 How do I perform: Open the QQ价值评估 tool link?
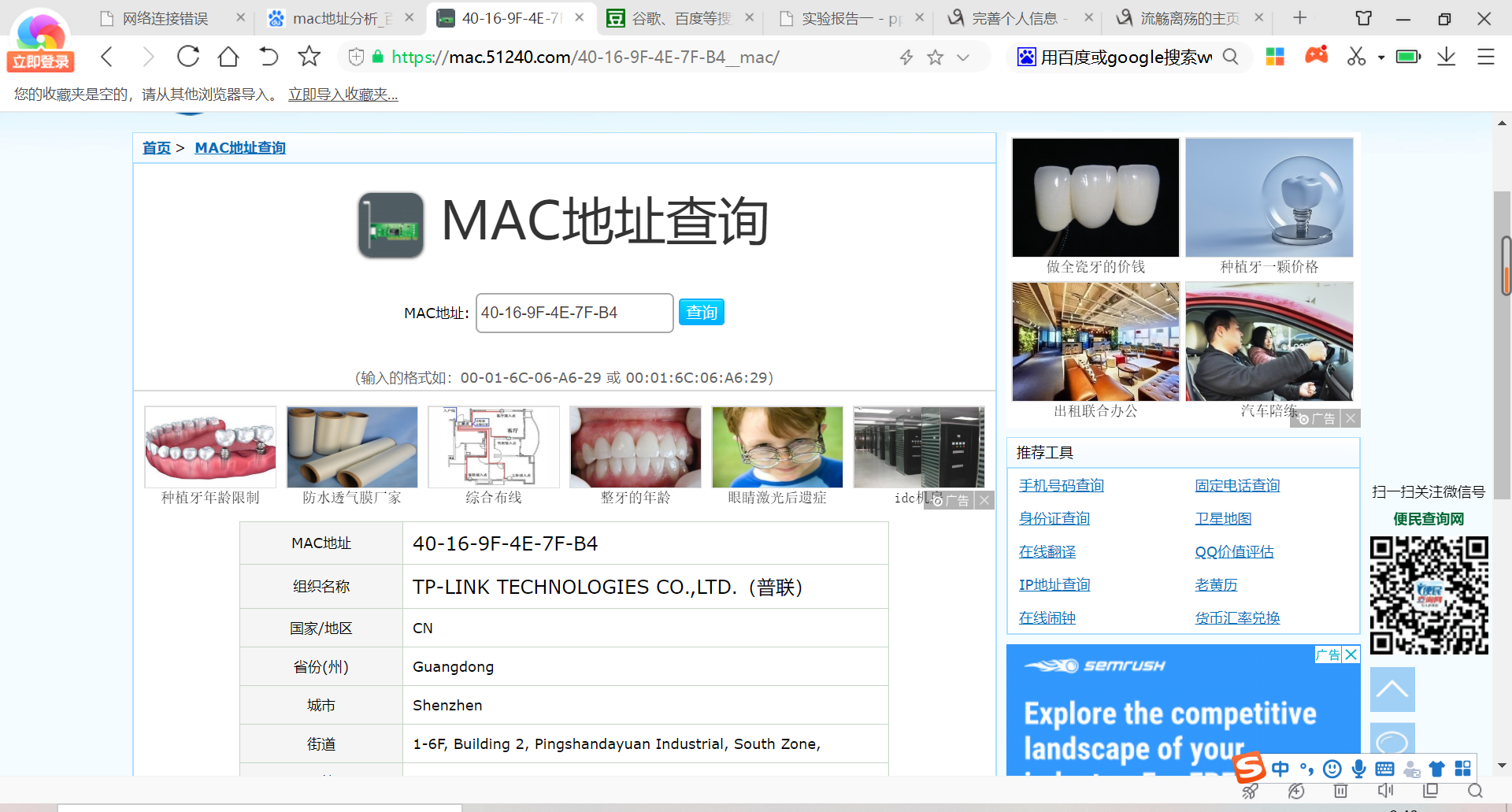tap(1234, 551)
